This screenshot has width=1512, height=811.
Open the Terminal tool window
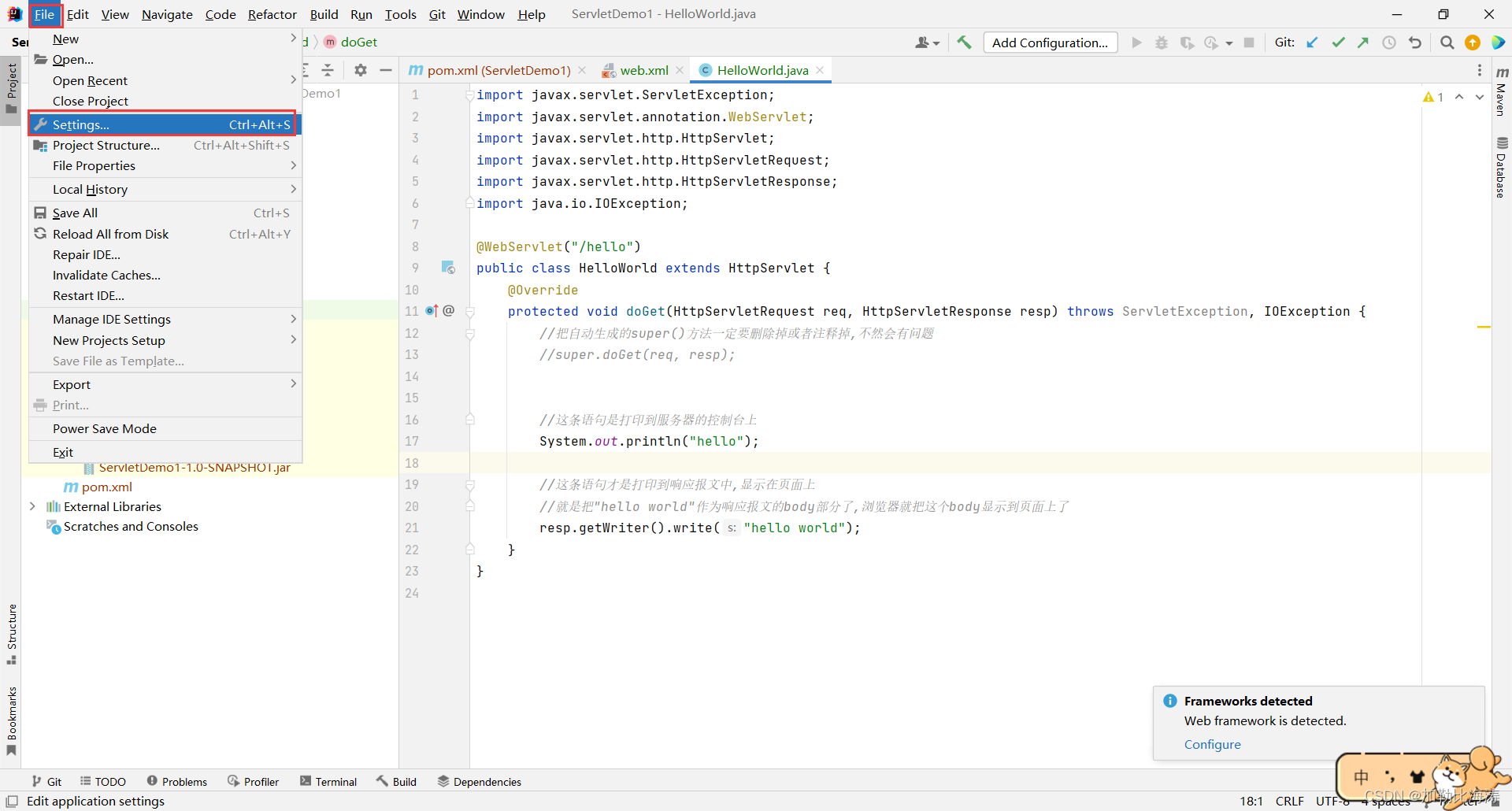pyautogui.click(x=328, y=781)
